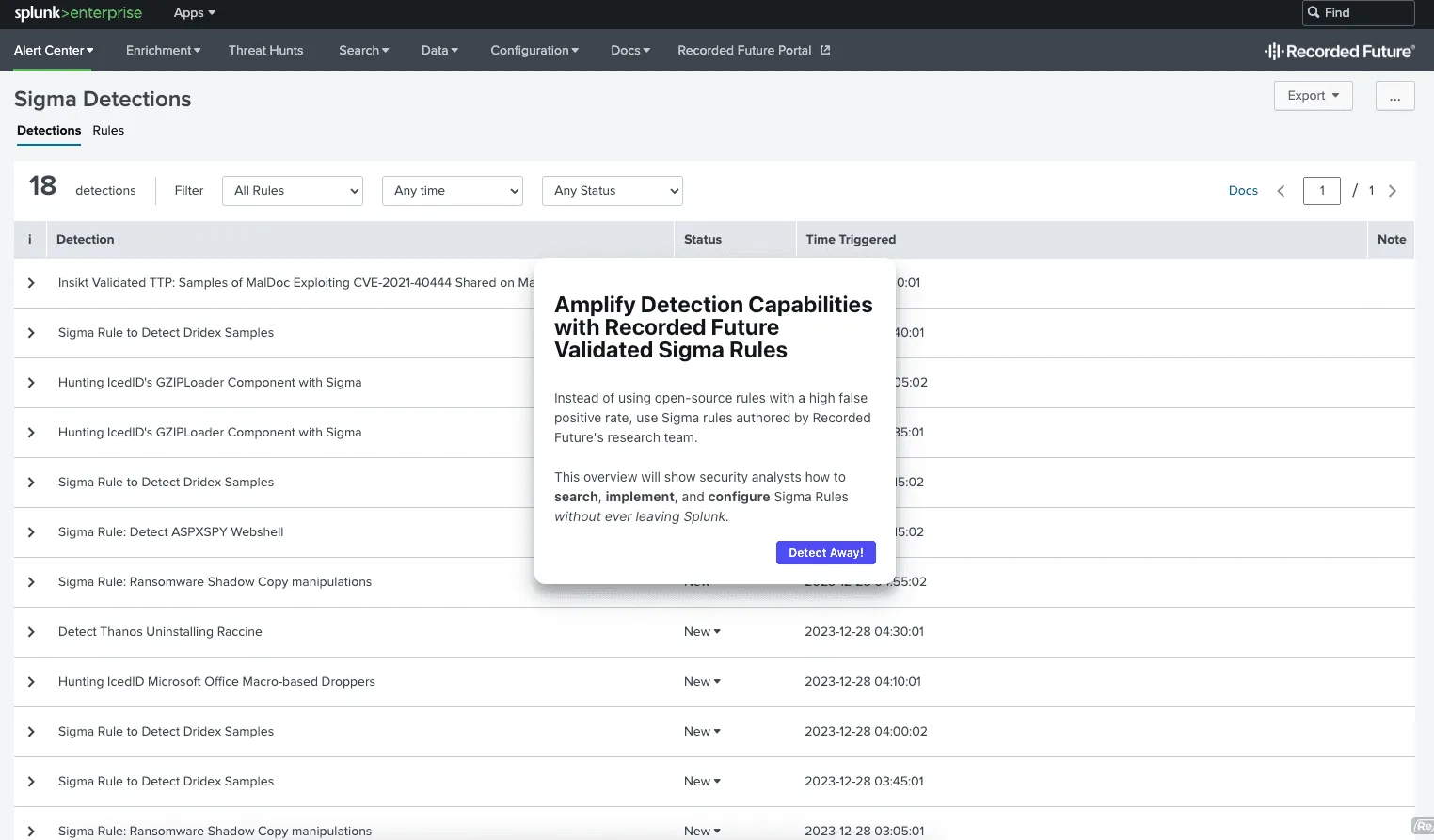Open the Export dropdown

pos(1313,96)
